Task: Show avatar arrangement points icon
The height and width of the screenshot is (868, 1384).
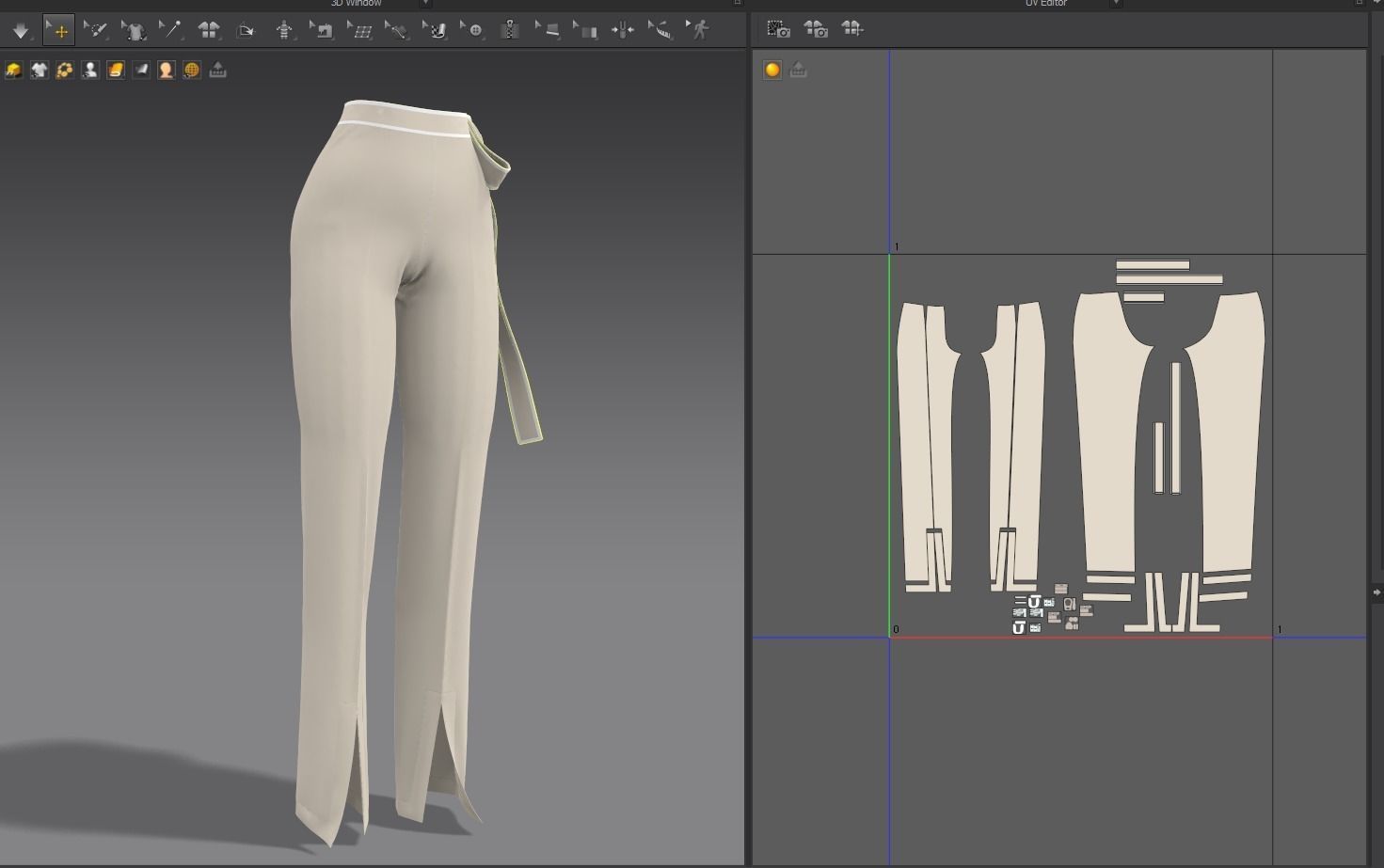Action: [x=284, y=30]
